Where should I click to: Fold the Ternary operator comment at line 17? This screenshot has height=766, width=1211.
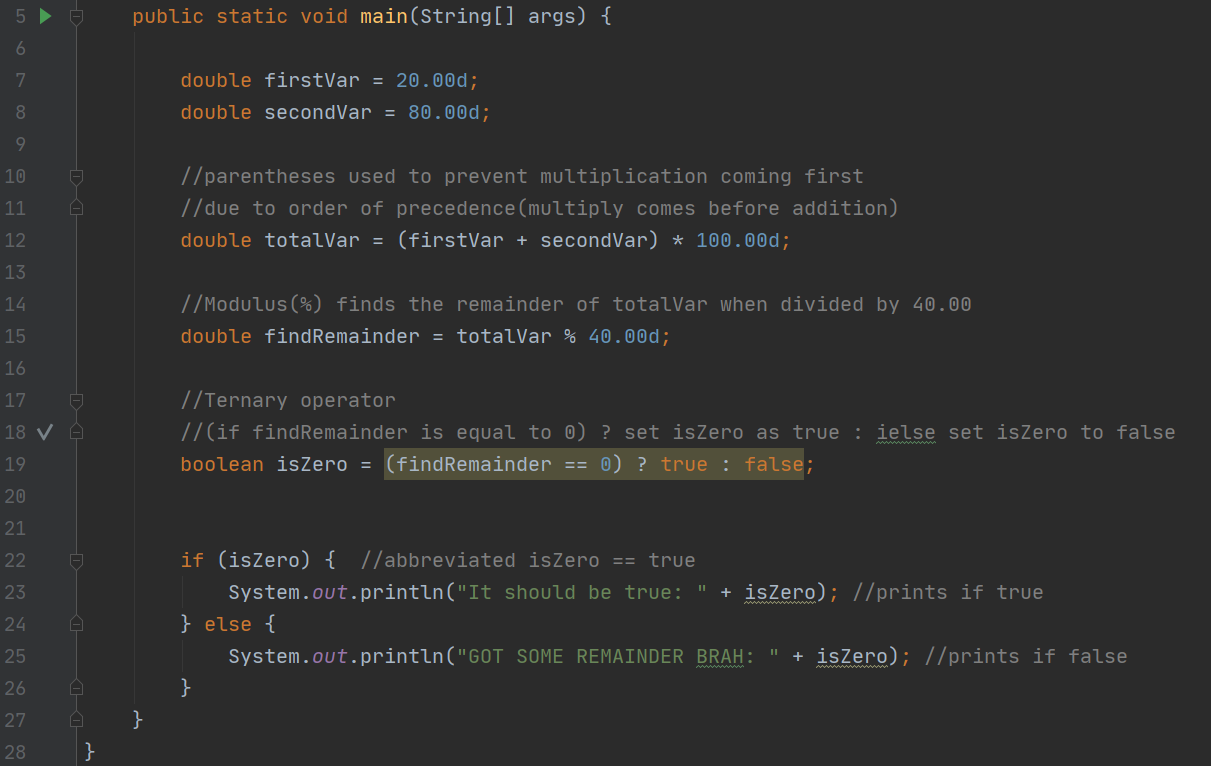[77, 401]
